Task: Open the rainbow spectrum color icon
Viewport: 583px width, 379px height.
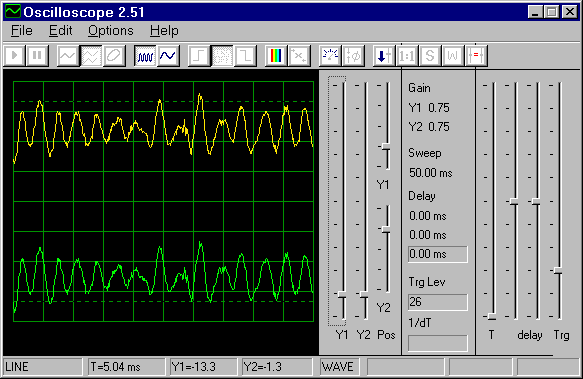Action: point(276,56)
